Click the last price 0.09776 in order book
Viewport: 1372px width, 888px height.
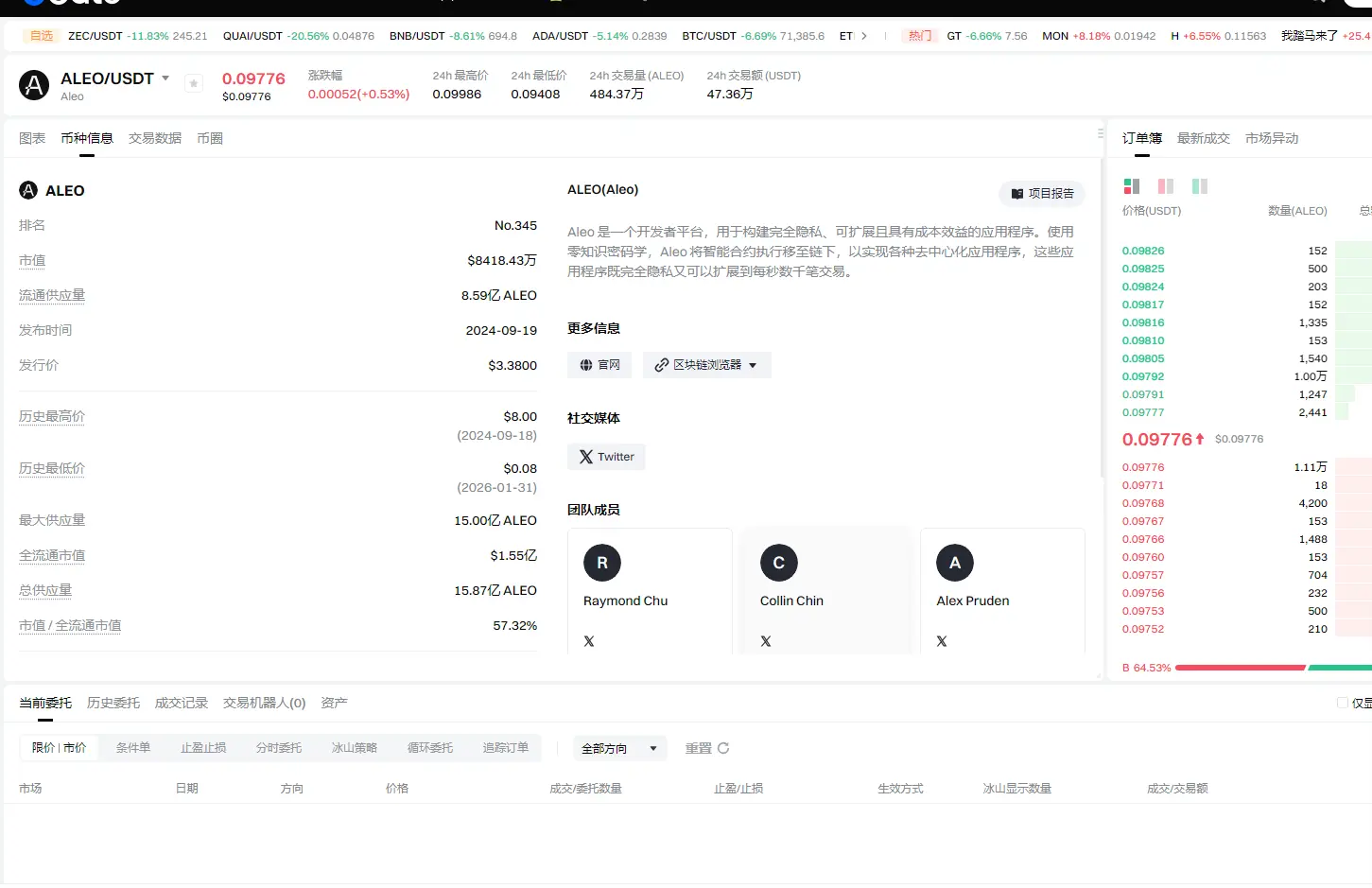(x=1157, y=439)
